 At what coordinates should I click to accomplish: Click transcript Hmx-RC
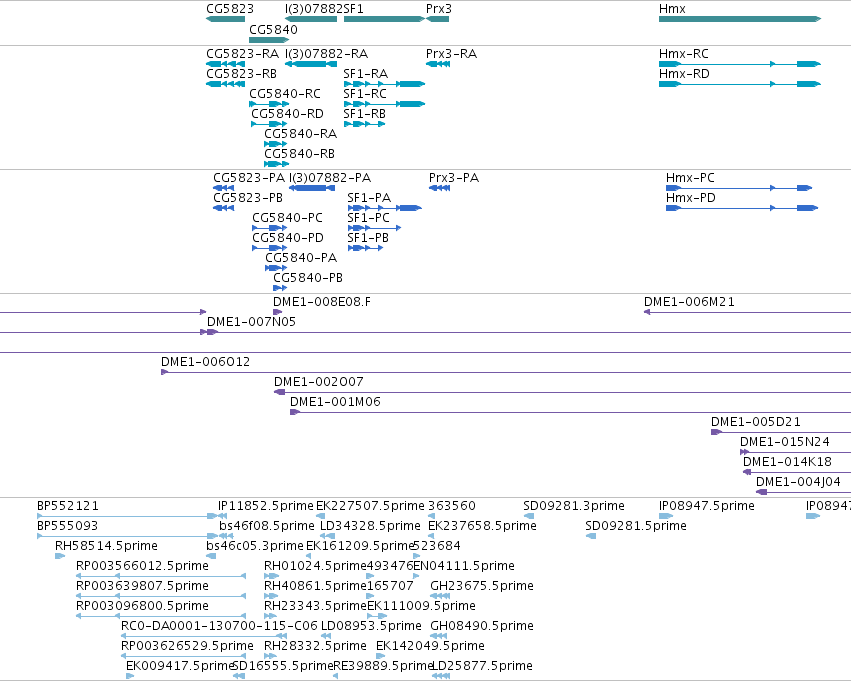740,64
